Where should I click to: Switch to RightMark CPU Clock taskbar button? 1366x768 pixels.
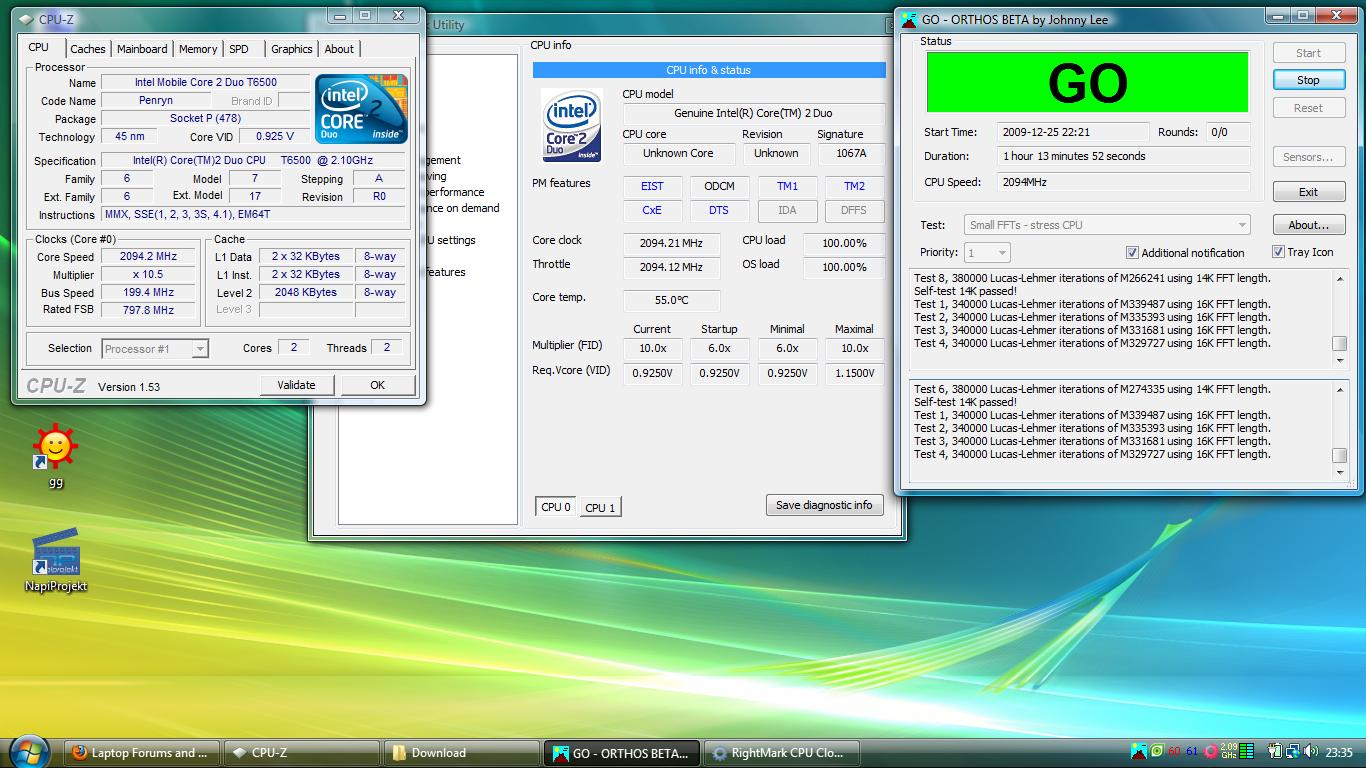(781, 753)
